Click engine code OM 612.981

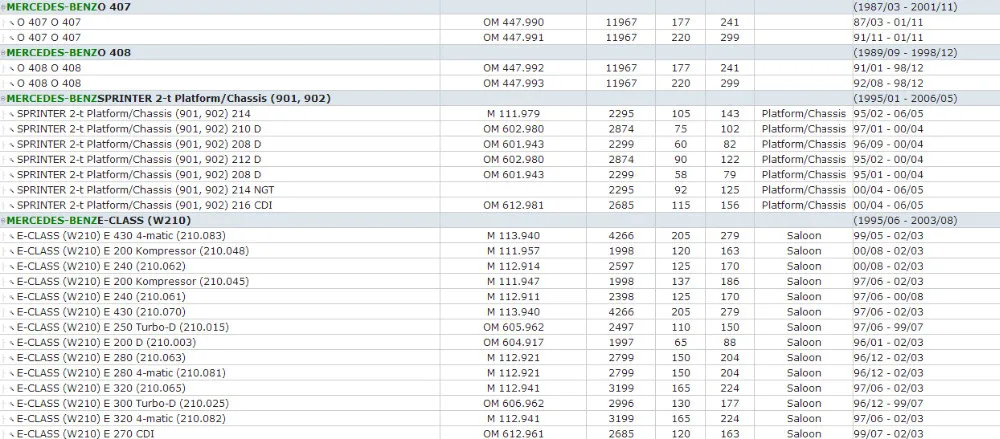[x=513, y=205]
